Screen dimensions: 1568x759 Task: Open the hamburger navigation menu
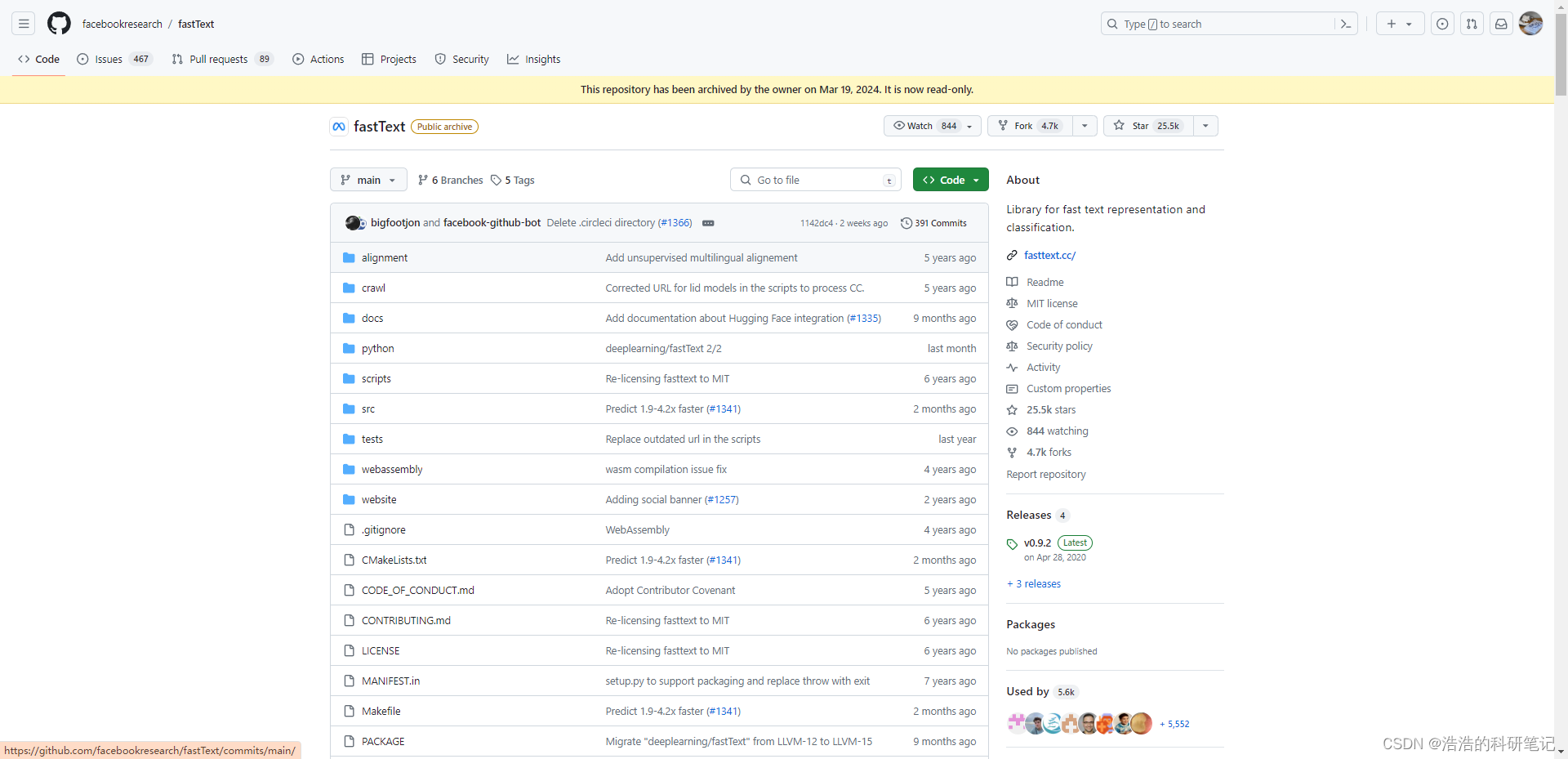coord(24,24)
